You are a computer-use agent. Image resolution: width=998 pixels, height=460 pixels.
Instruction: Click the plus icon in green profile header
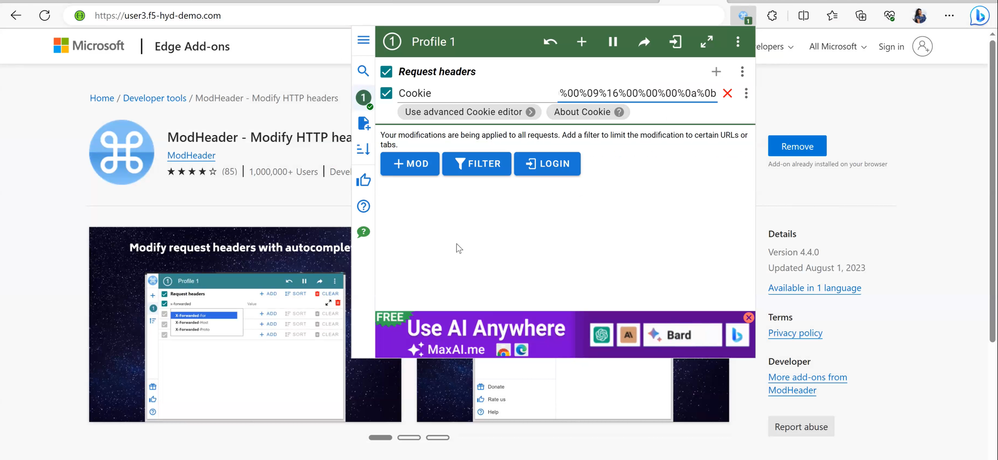(x=582, y=42)
